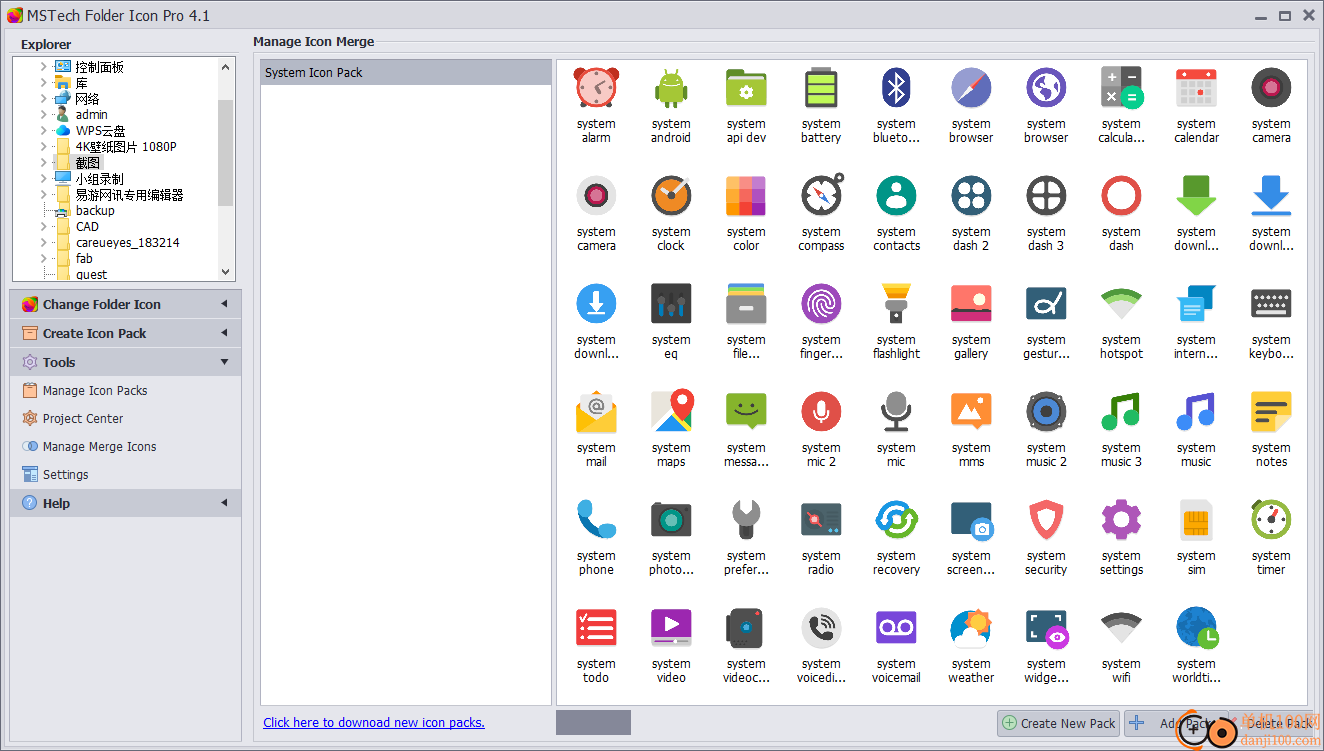Choose the system contacts icon
Screen dimensions: 1324x751
tap(896, 196)
